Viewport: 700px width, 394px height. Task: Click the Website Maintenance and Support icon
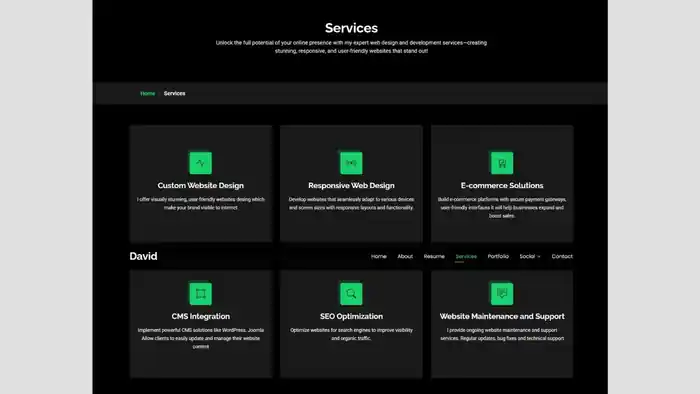click(502, 294)
